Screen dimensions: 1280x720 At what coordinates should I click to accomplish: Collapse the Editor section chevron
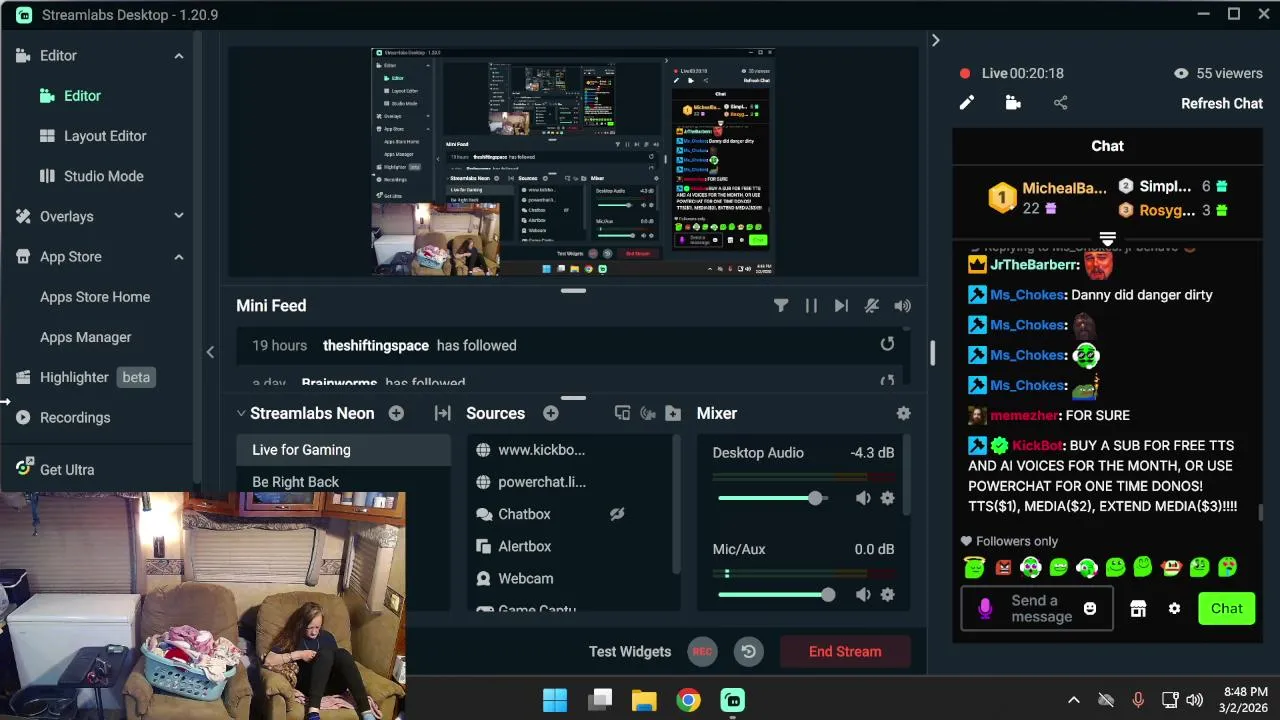(x=179, y=56)
